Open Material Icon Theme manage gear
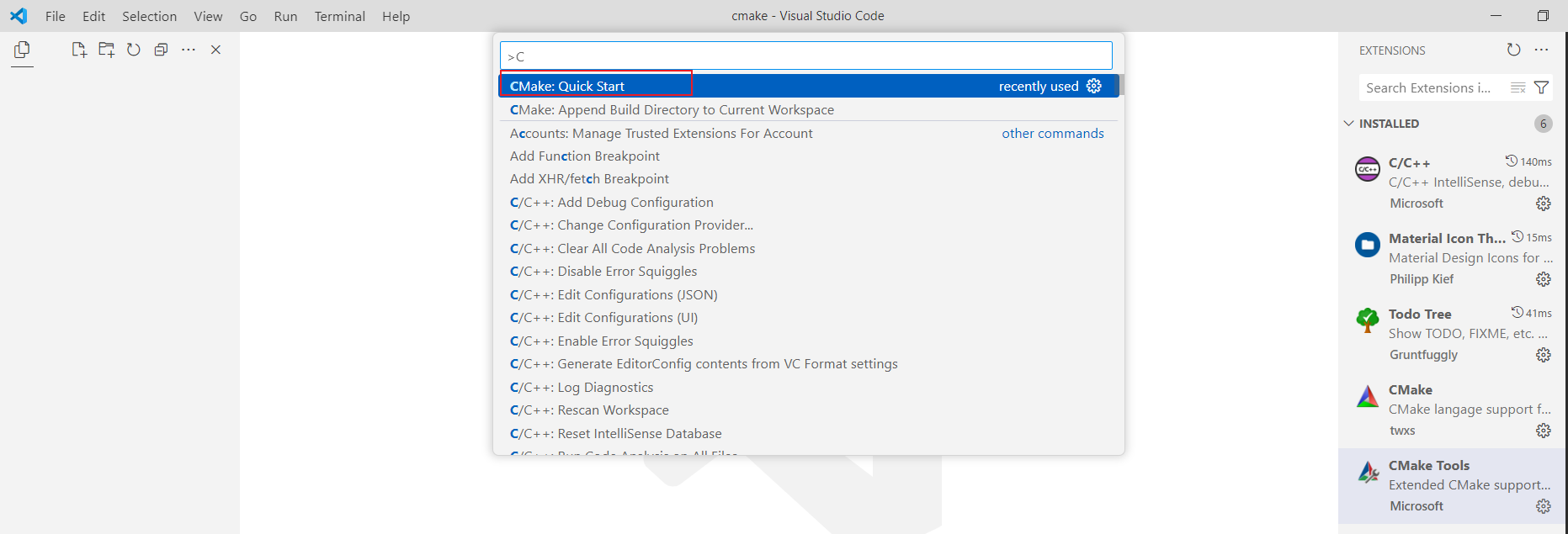Screen dimensions: 1568x534 click(x=1543, y=279)
